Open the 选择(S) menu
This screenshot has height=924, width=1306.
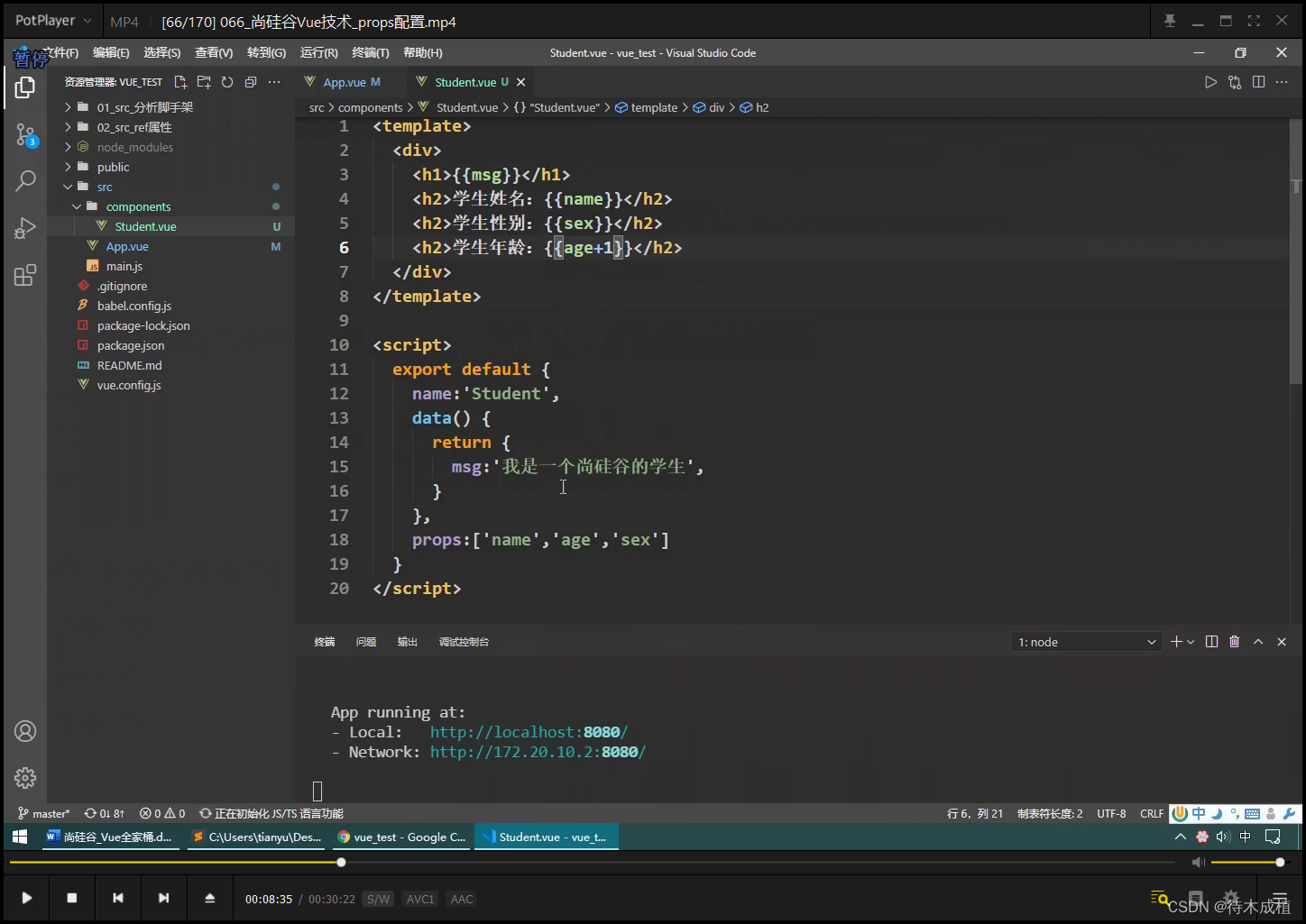coord(162,53)
